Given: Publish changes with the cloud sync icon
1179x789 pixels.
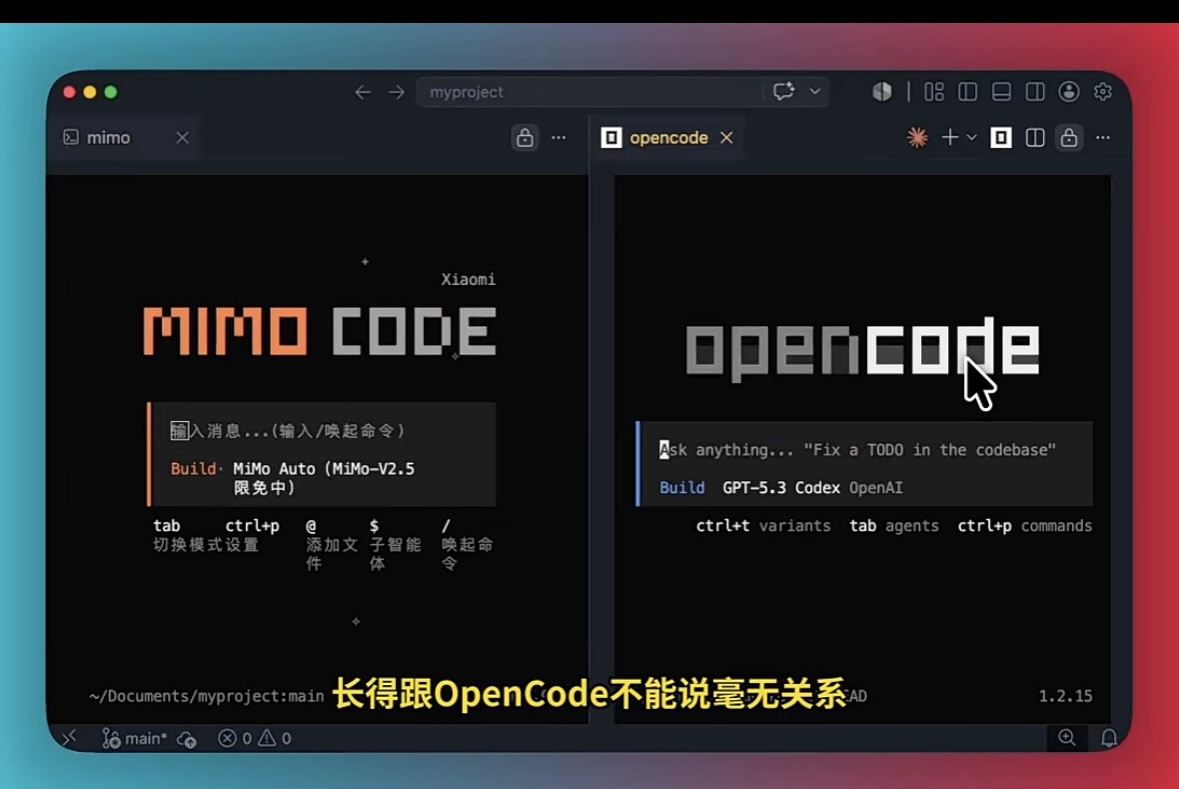Looking at the screenshot, I should 186,739.
